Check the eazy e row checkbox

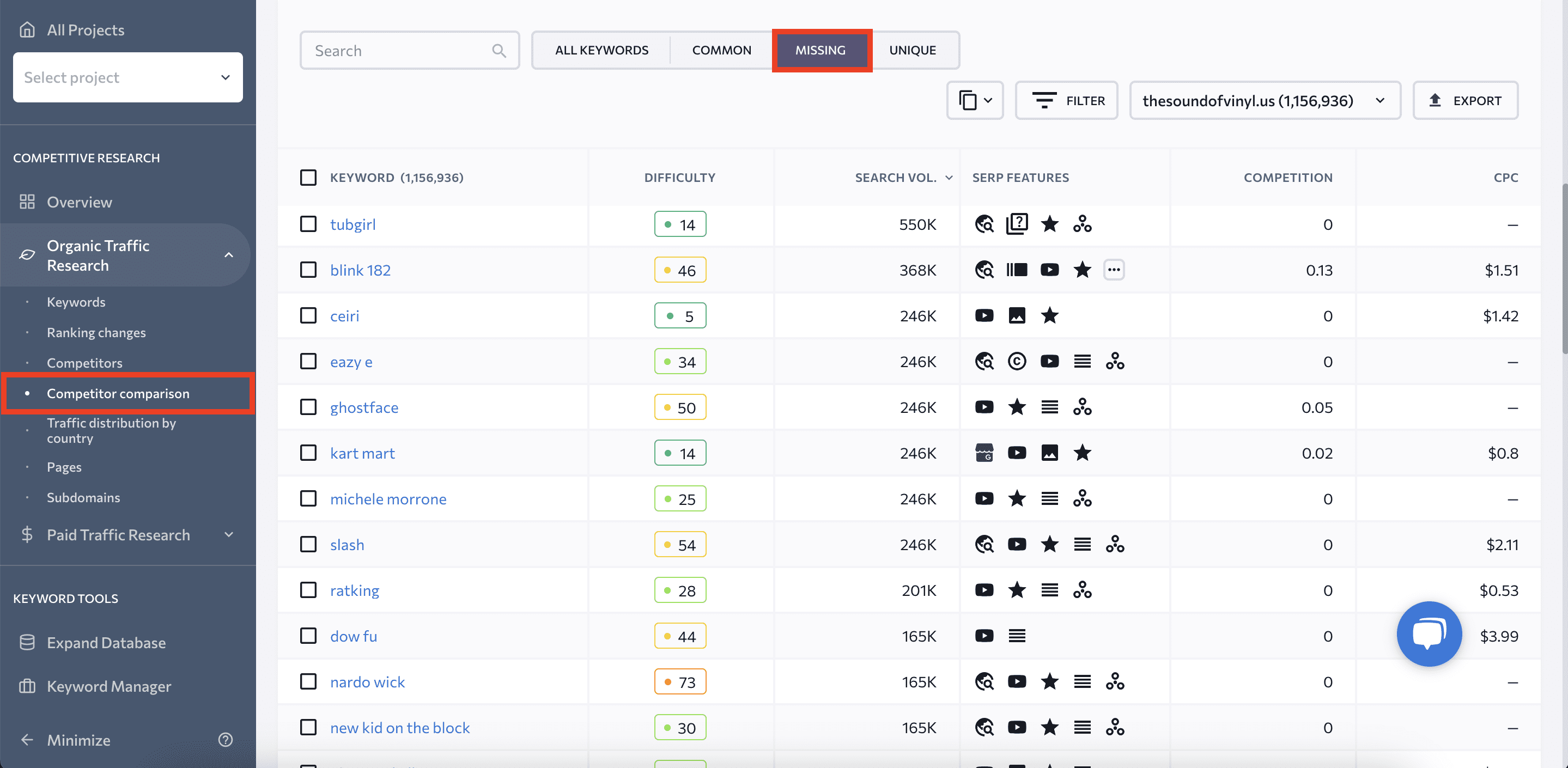point(308,361)
